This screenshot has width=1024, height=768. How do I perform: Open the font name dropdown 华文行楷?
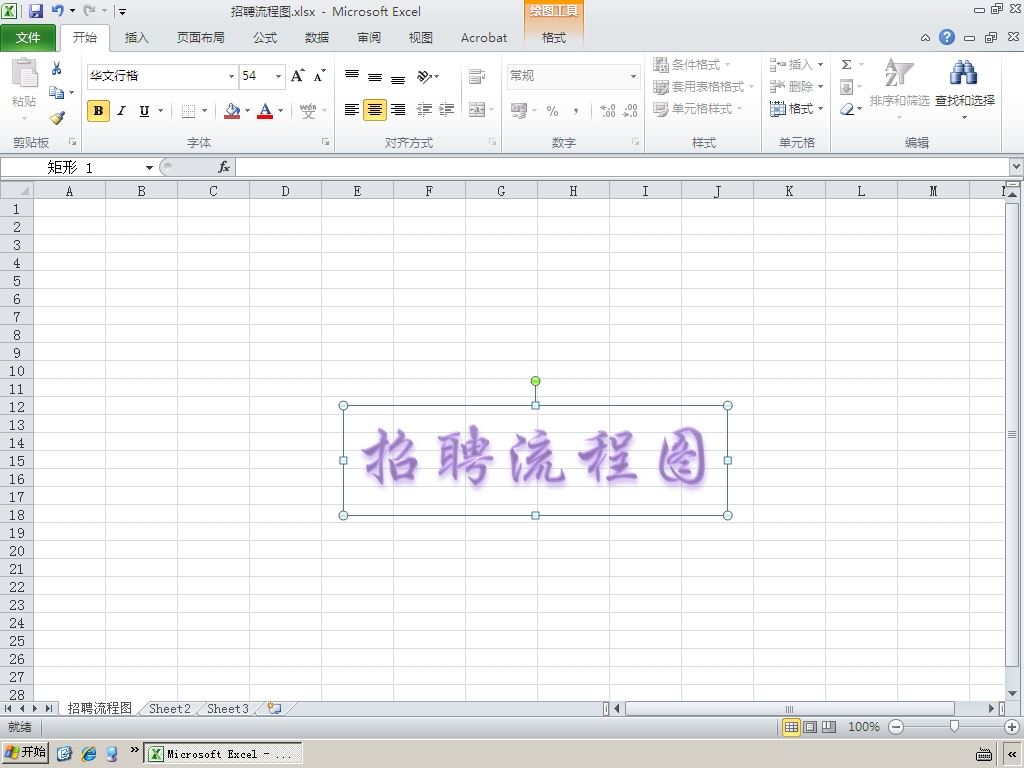(231, 76)
